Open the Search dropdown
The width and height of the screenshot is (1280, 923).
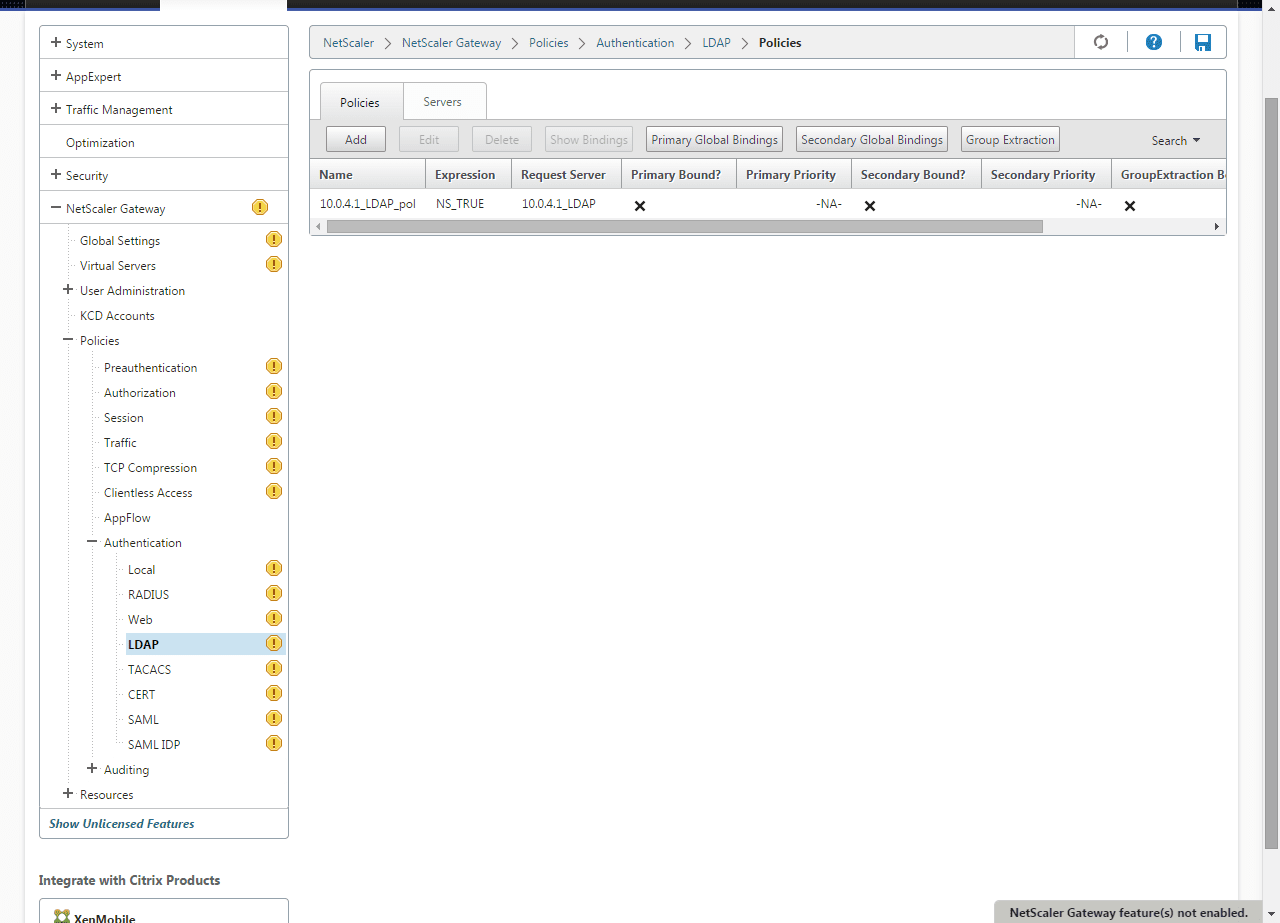point(1175,141)
